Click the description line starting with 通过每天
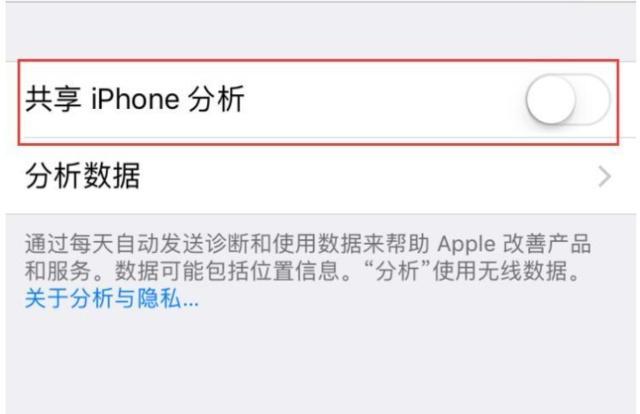Viewport: 640px width, 414px height. [308, 244]
